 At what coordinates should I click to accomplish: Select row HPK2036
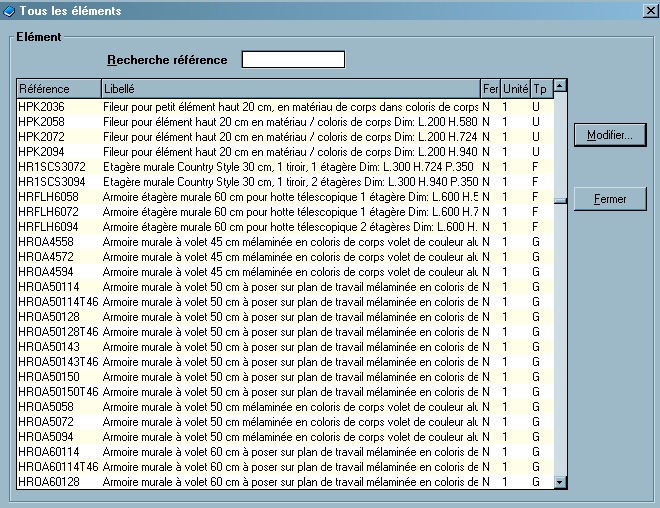[285, 107]
